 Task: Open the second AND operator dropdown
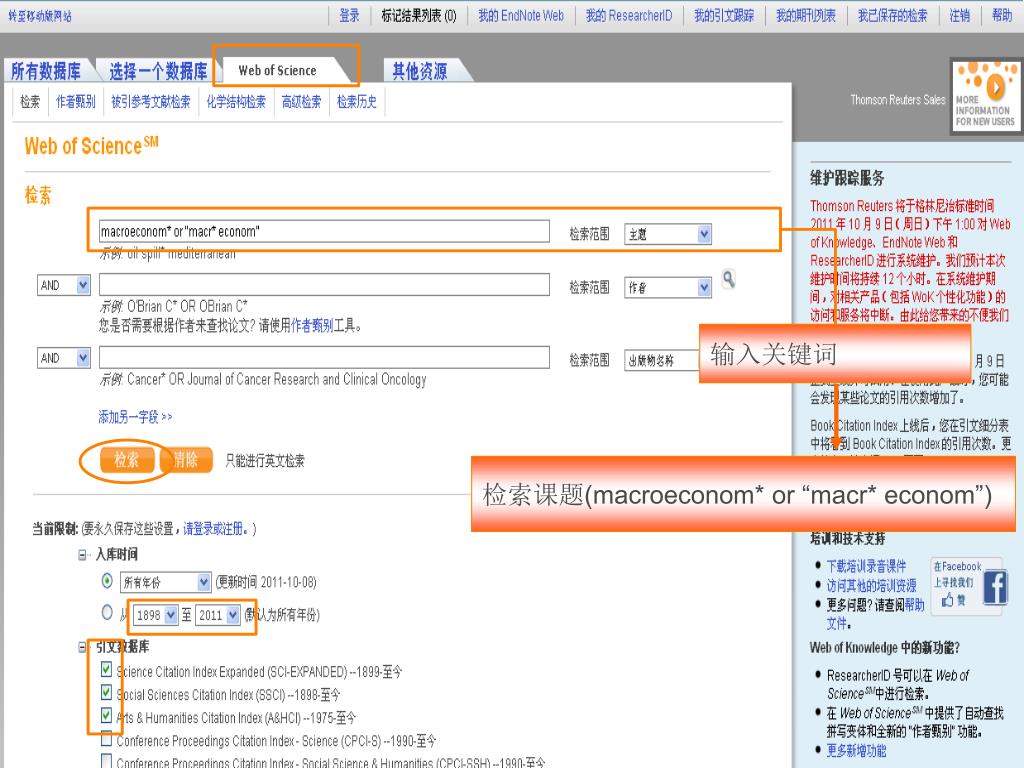pyautogui.click(x=63, y=358)
